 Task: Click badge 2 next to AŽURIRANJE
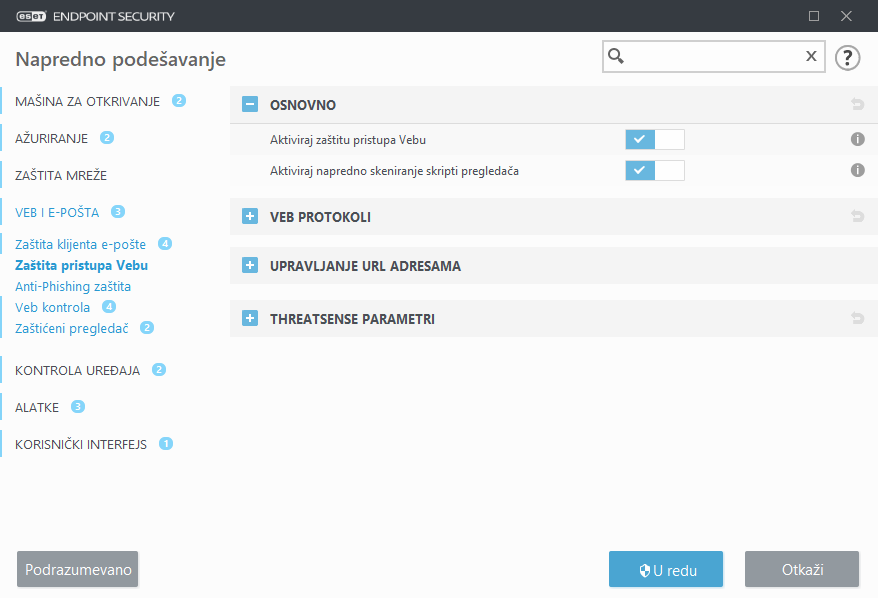pos(106,138)
